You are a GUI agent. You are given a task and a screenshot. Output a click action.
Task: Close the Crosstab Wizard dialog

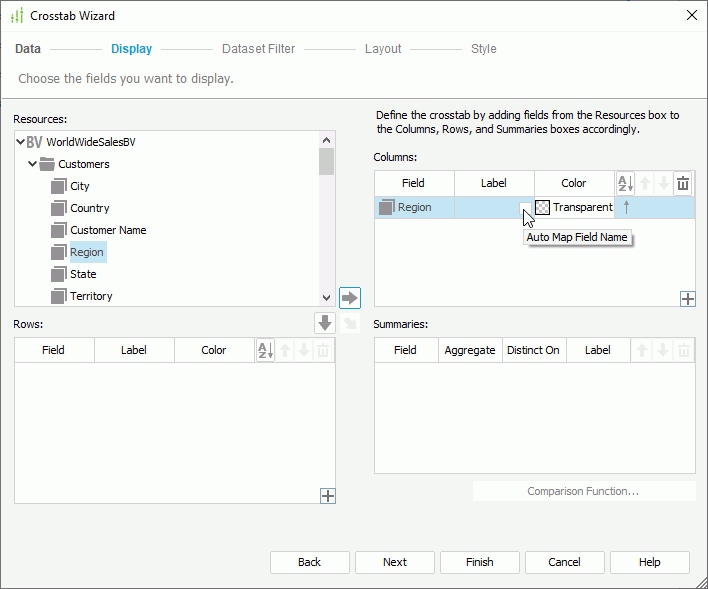click(x=691, y=15)
